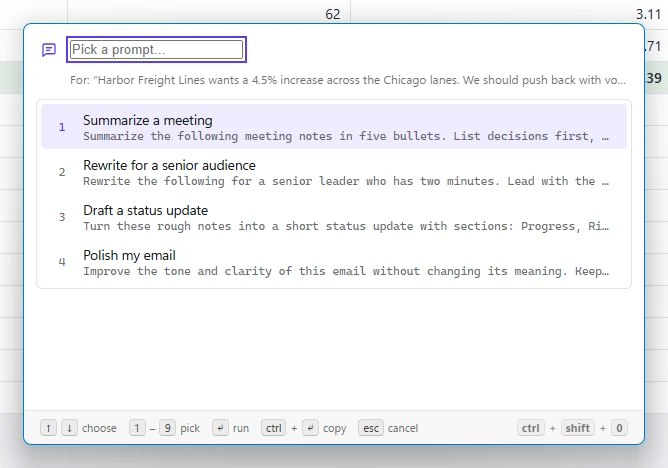Viewport: 668px width, 468px height.
Task: Click the "Turn these rough notes" description text
Action: (346, 227)
